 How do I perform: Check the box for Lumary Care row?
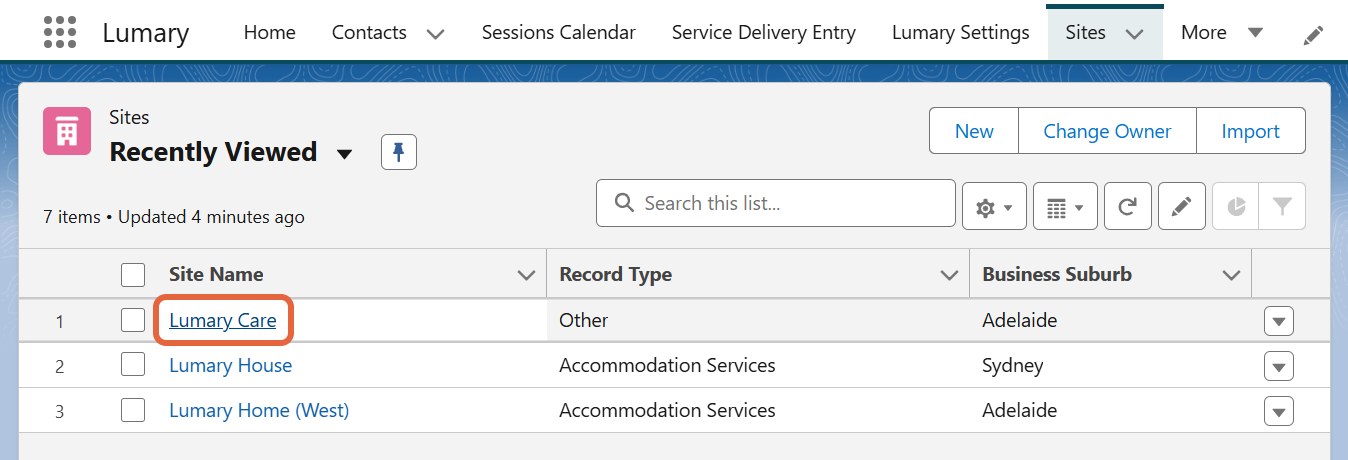(x=133, y=320)
